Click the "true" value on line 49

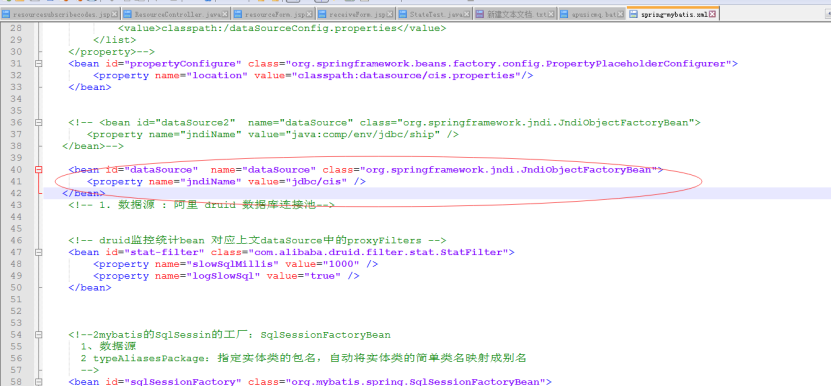pos(323,276)
